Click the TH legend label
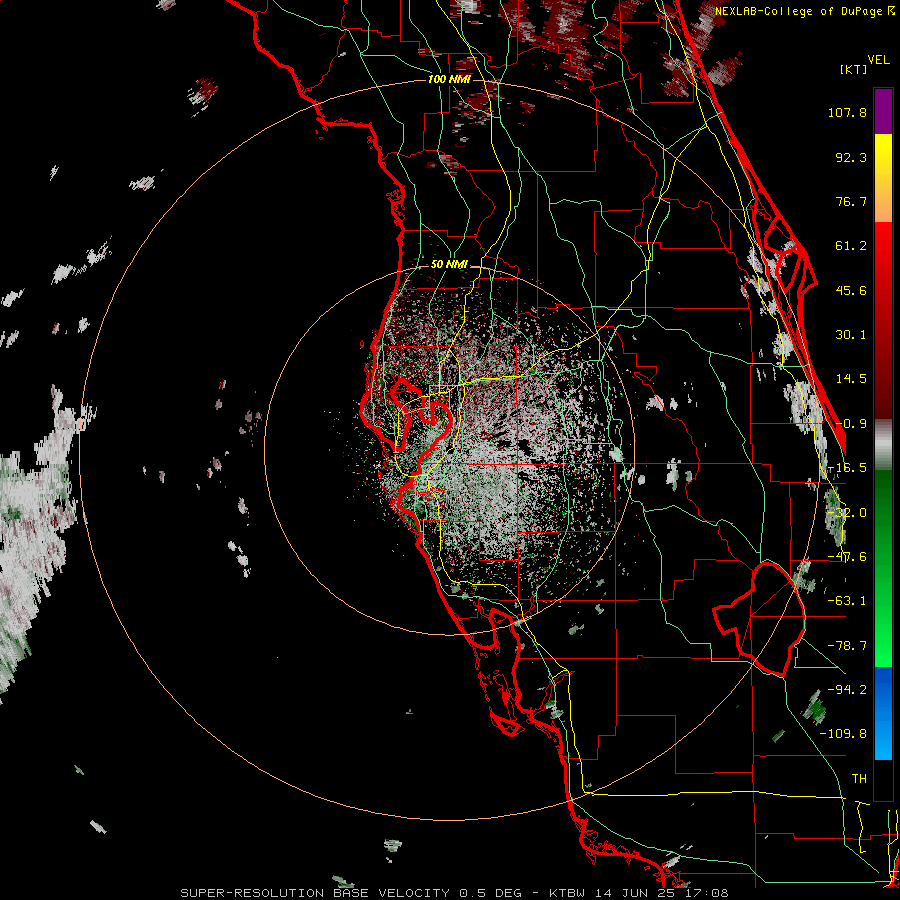The width and height of the screenshot is (900, 900). [x=859, y=779]
